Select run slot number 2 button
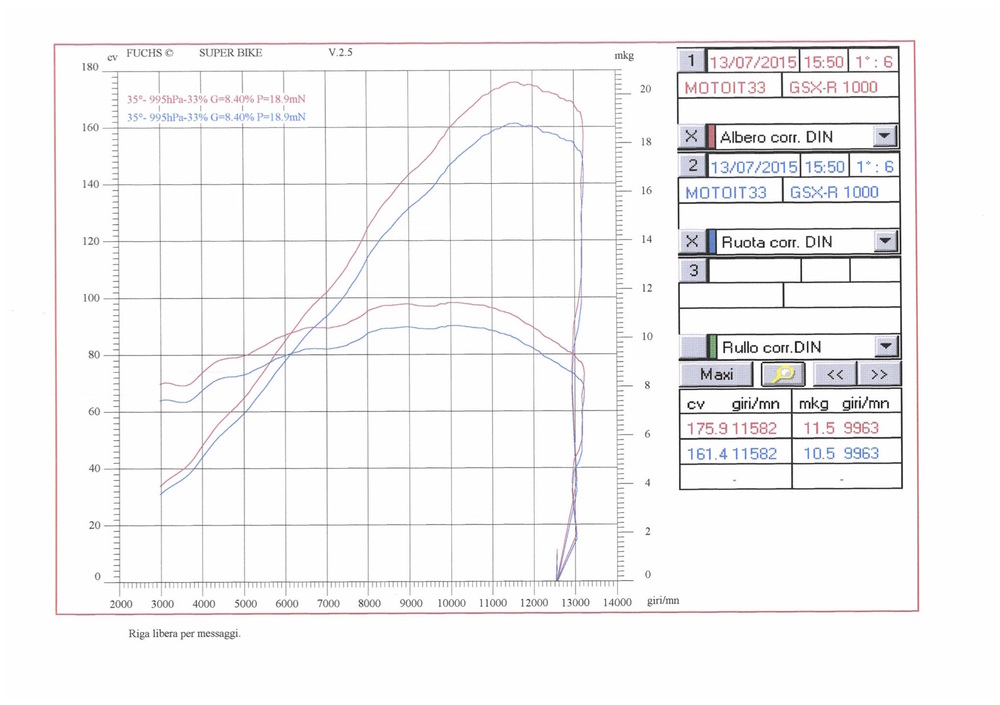 [x=692, y=166]
